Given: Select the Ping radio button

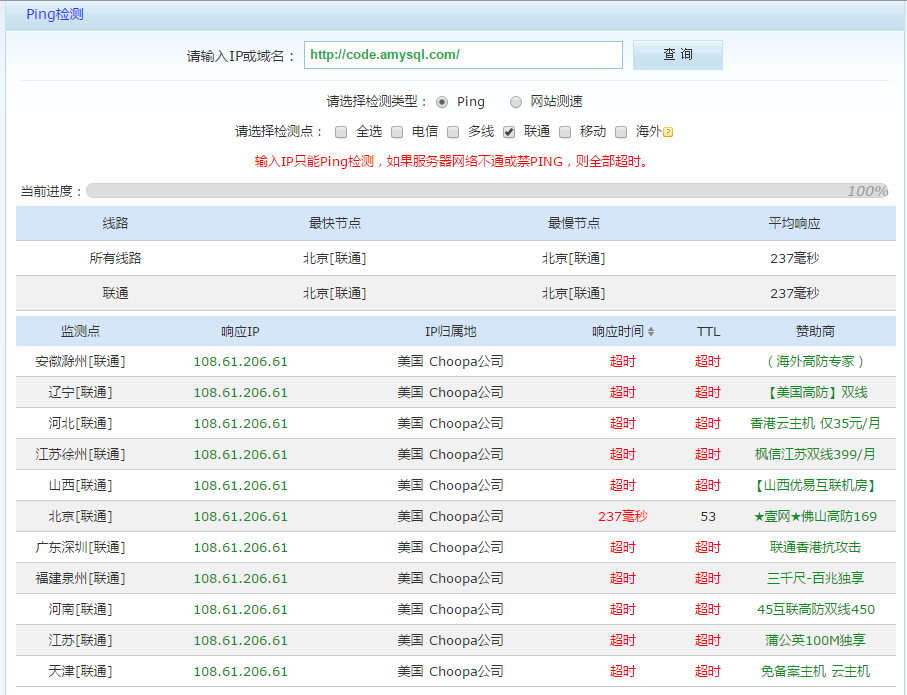Looking at the screenshot, I should [442, 102].
